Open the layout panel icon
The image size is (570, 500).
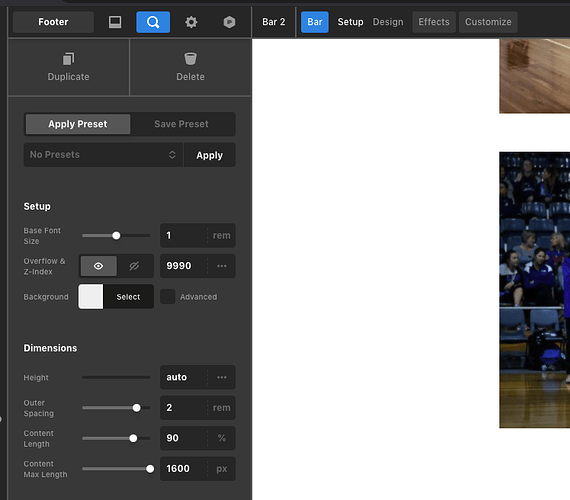(x=115, y=22)
